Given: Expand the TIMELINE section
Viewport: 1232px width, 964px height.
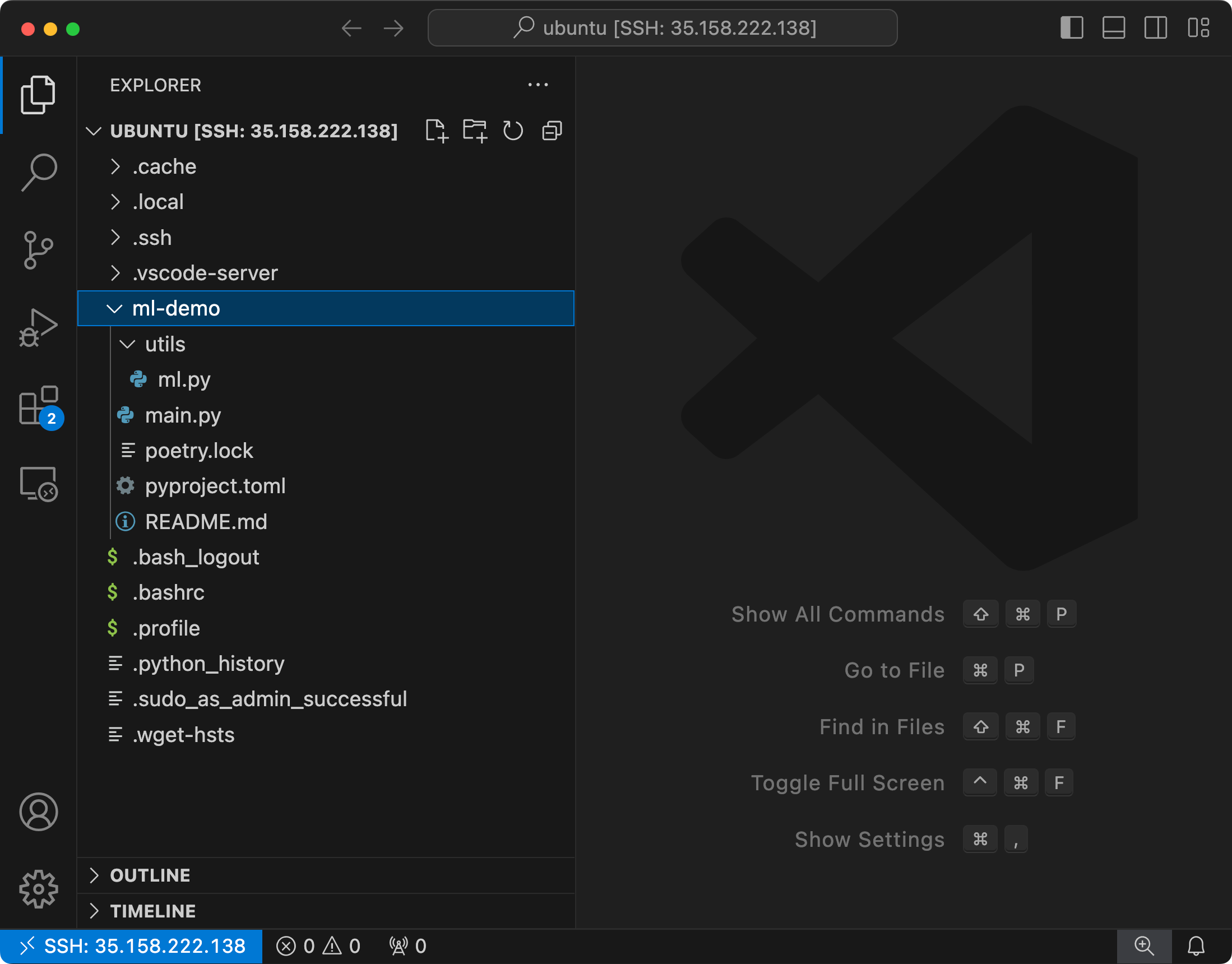Looking at the screenshot, I should [152, 911].
